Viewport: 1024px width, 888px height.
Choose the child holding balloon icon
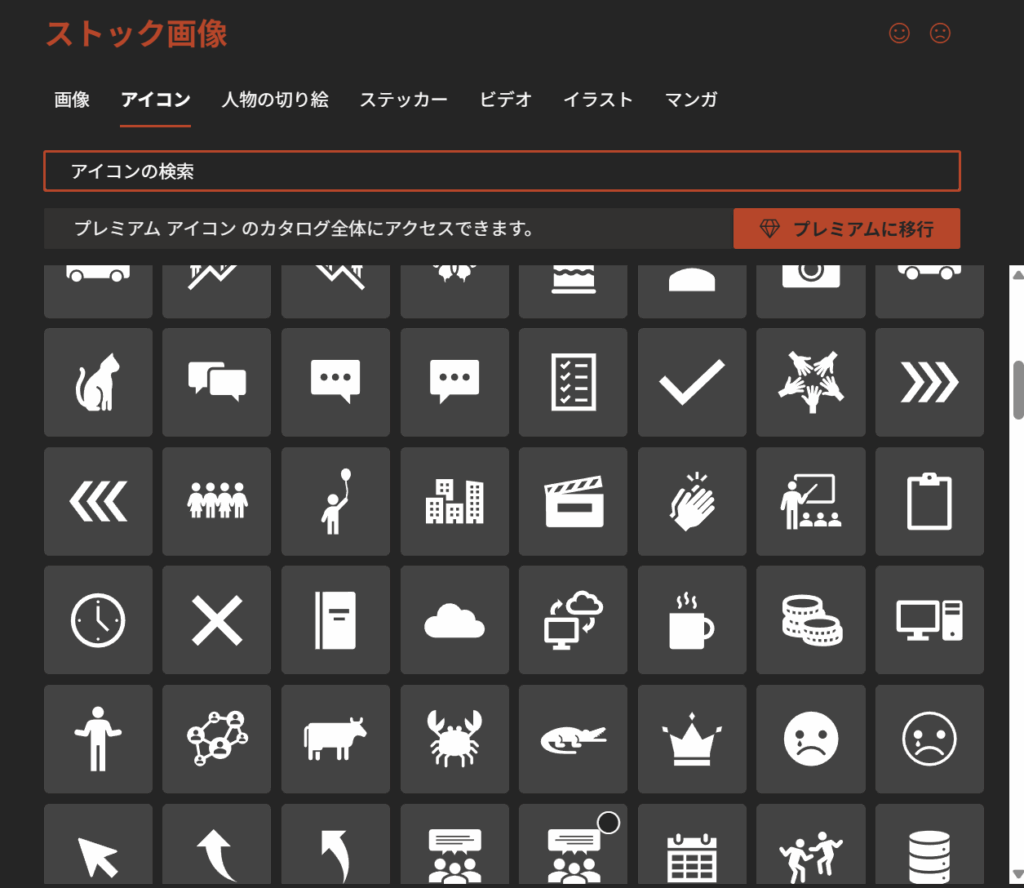336,501
